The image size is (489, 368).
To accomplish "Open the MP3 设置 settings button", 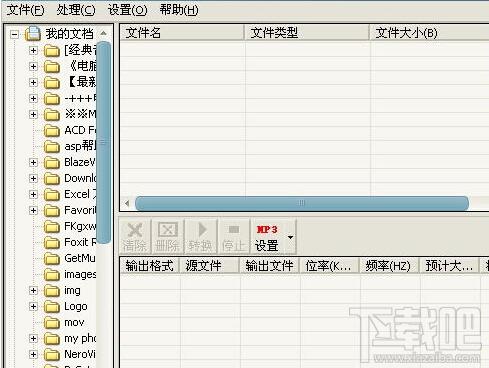I will (x=267, y=237).
